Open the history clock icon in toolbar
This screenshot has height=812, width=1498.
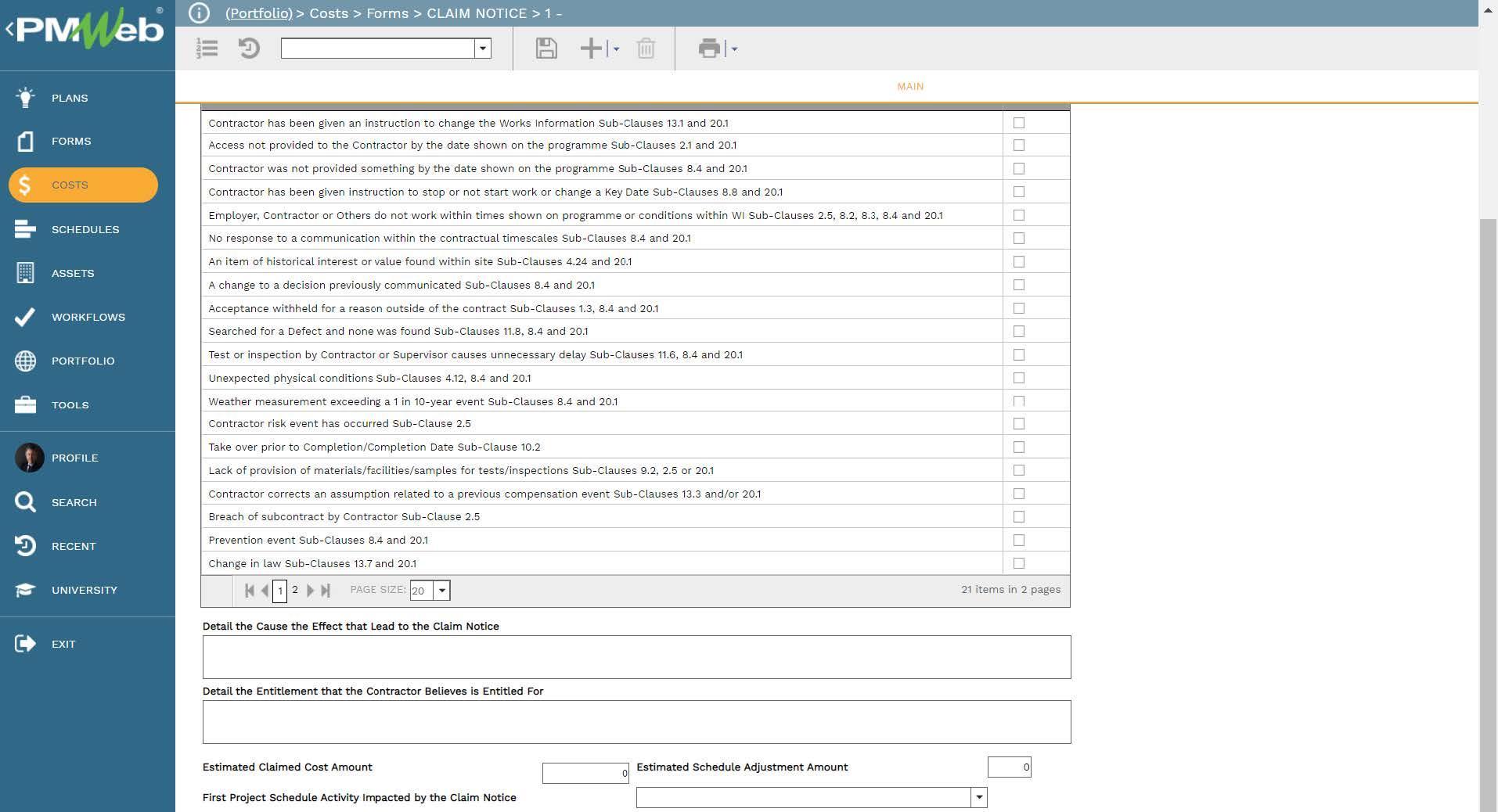tap(249, 49)
